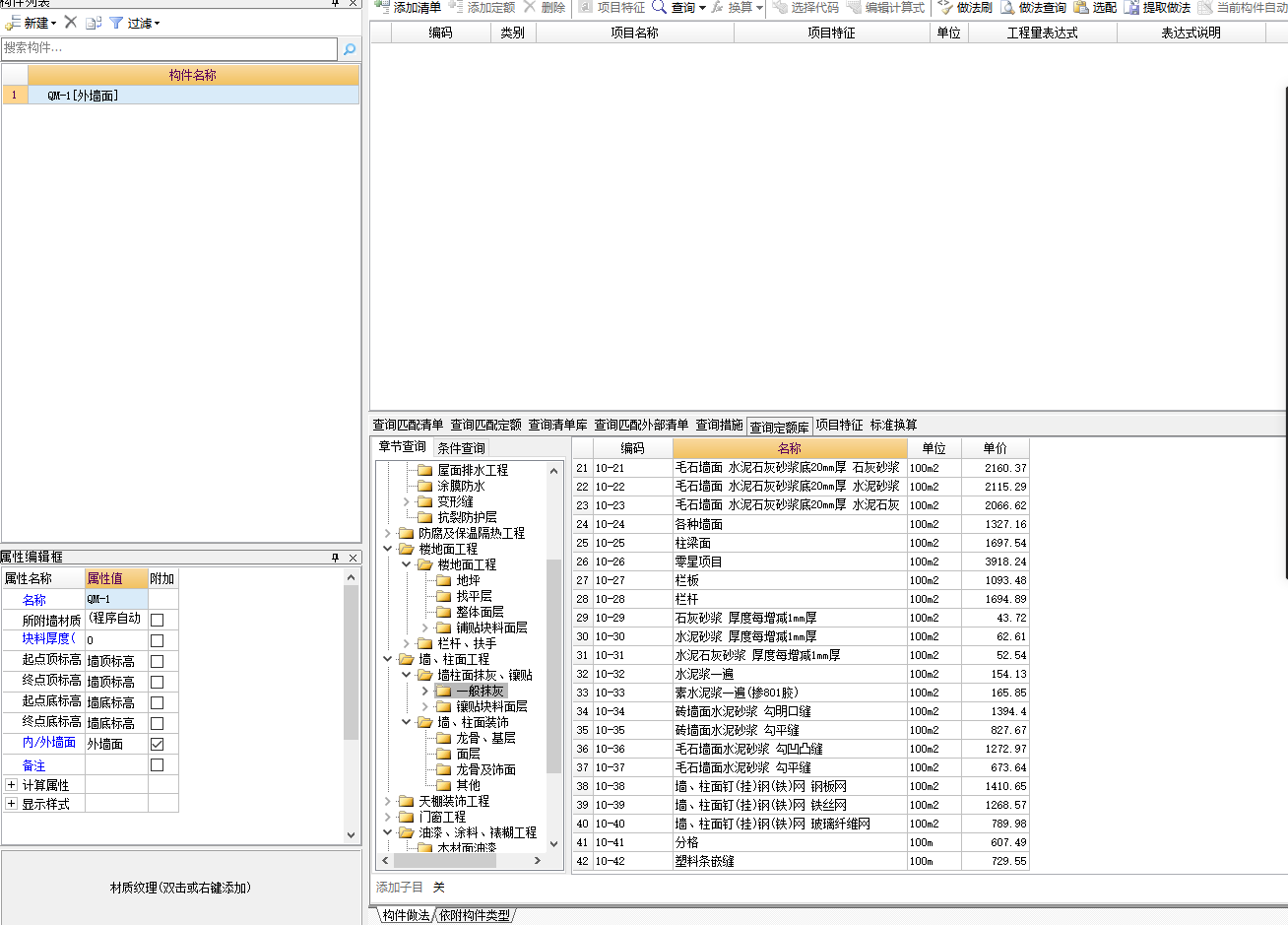Switch to 查询措施 tab
Viewport: 1288px width, 925px height.
tap(719, 426)
